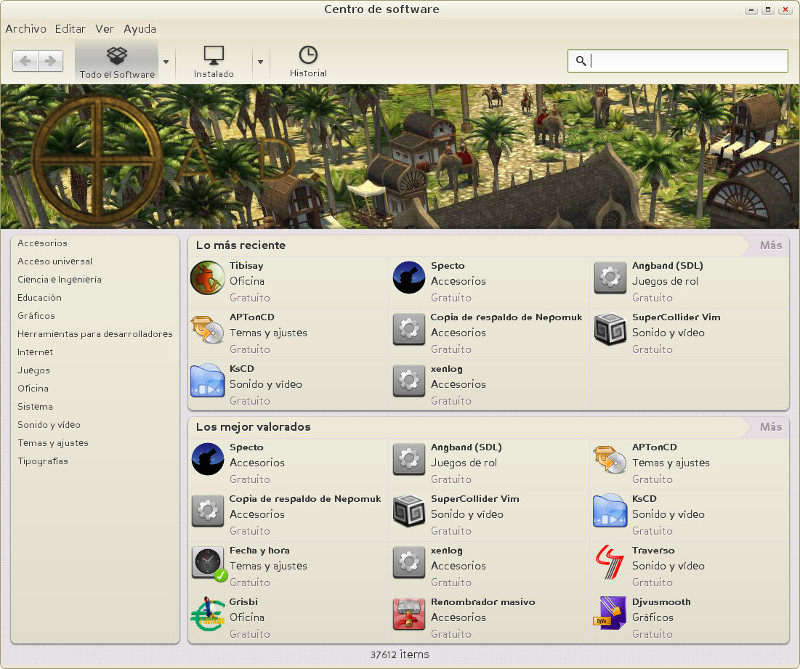The height and width of the screenshot is (669, 800).
Task: Click the forward navigation arrow
Action: [x=51, y=61]
